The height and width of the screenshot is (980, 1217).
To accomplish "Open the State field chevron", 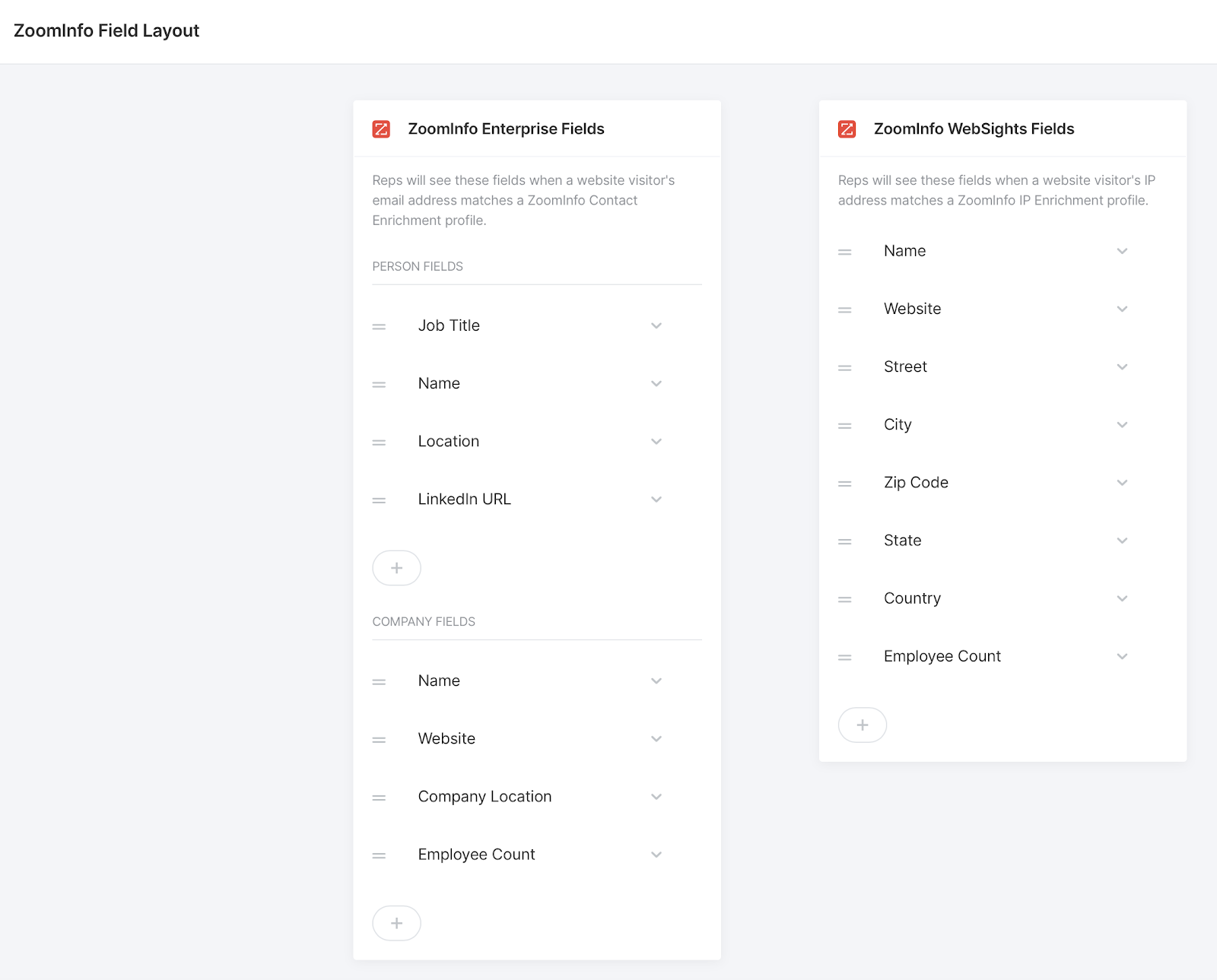I will tap(1122, 541).
